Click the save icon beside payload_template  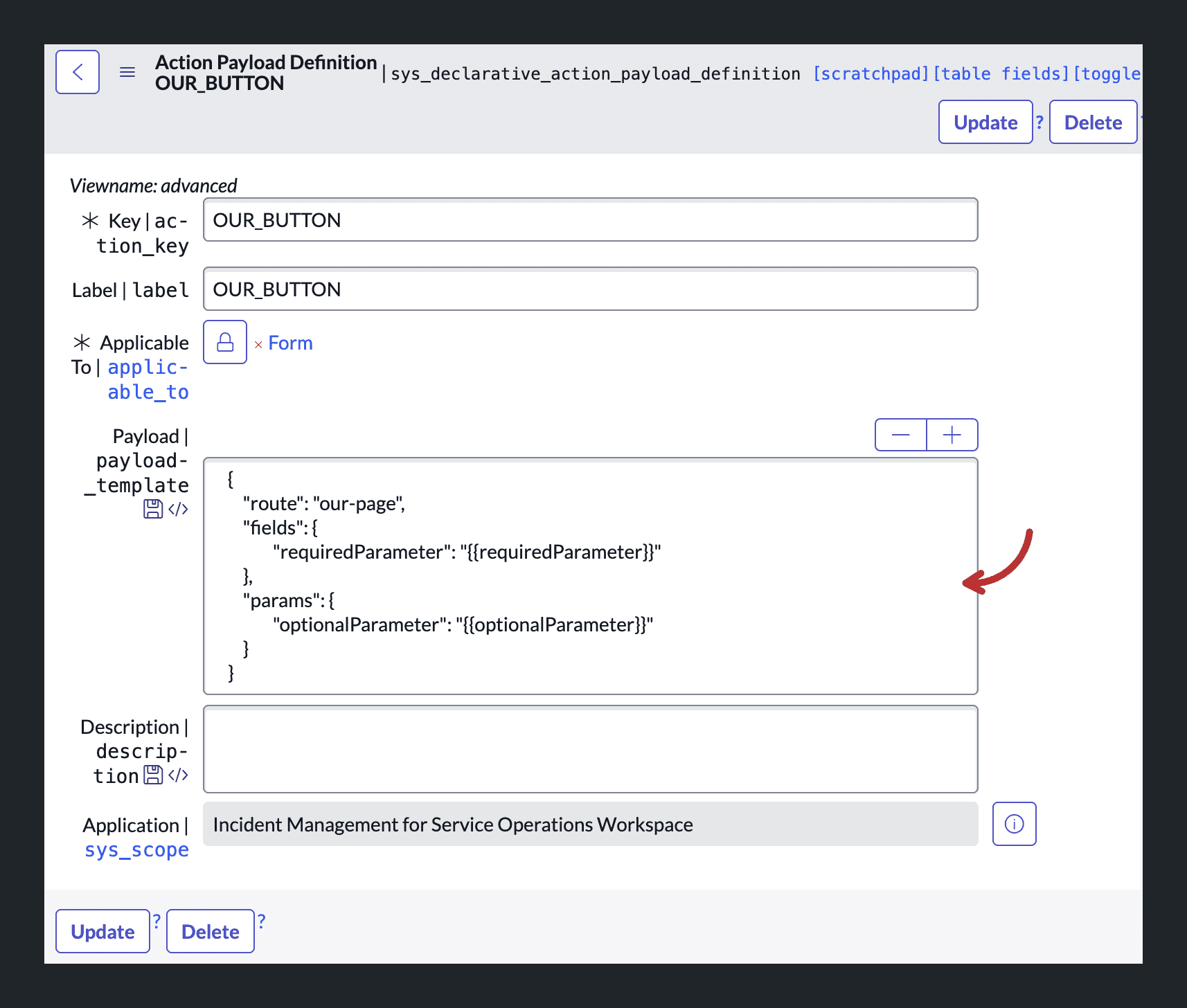[x=153, y=509]
